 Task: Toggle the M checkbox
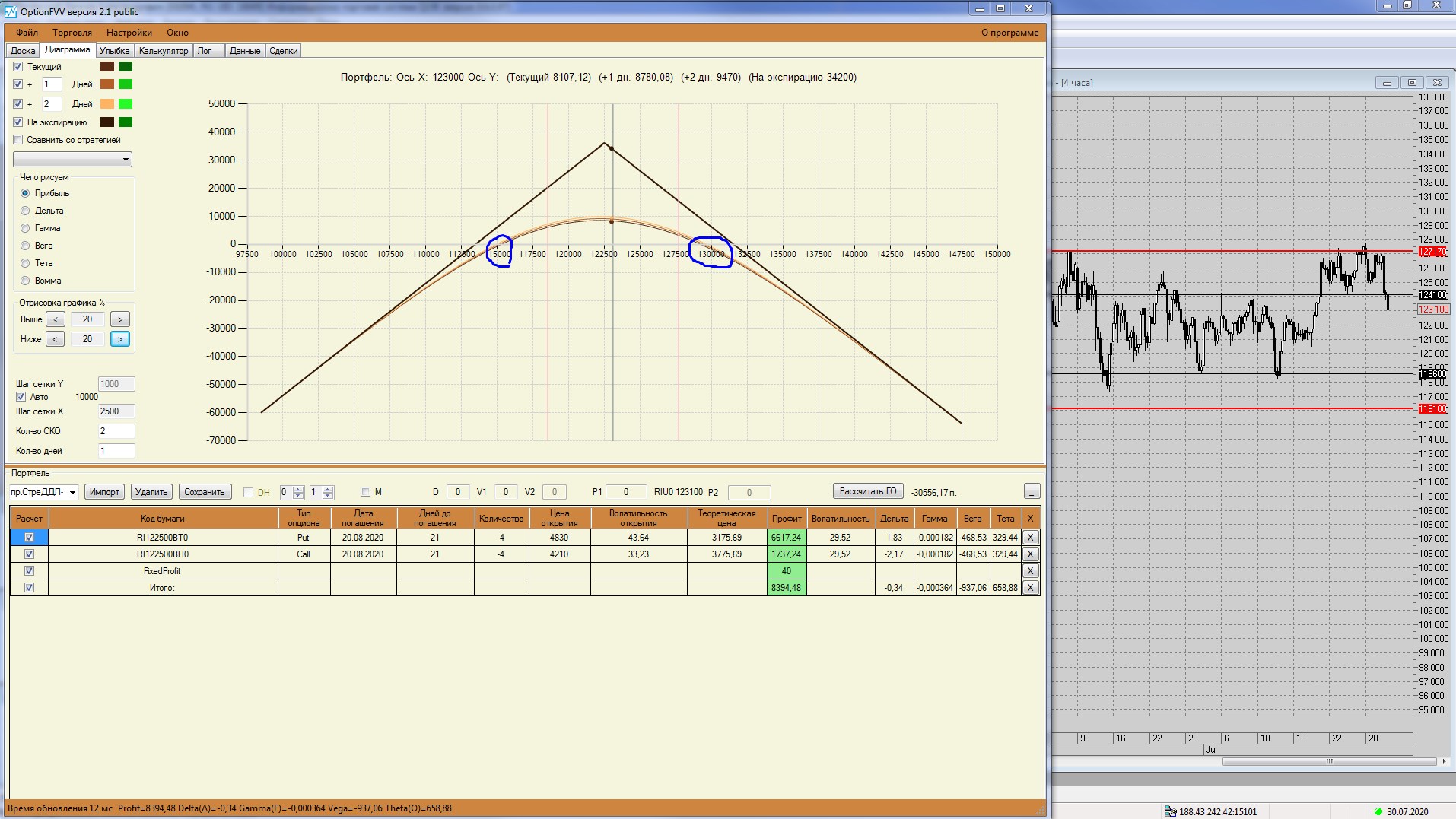(x=365, y=492)
